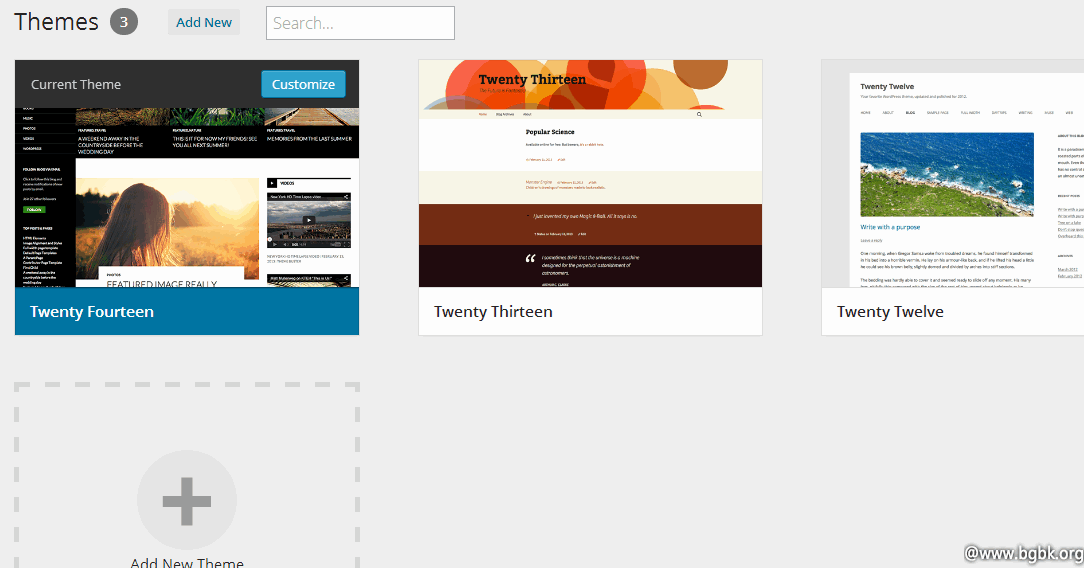Open the Twenty Fourteen theme screenshot

pyautogui.click(x=187, y=197)
